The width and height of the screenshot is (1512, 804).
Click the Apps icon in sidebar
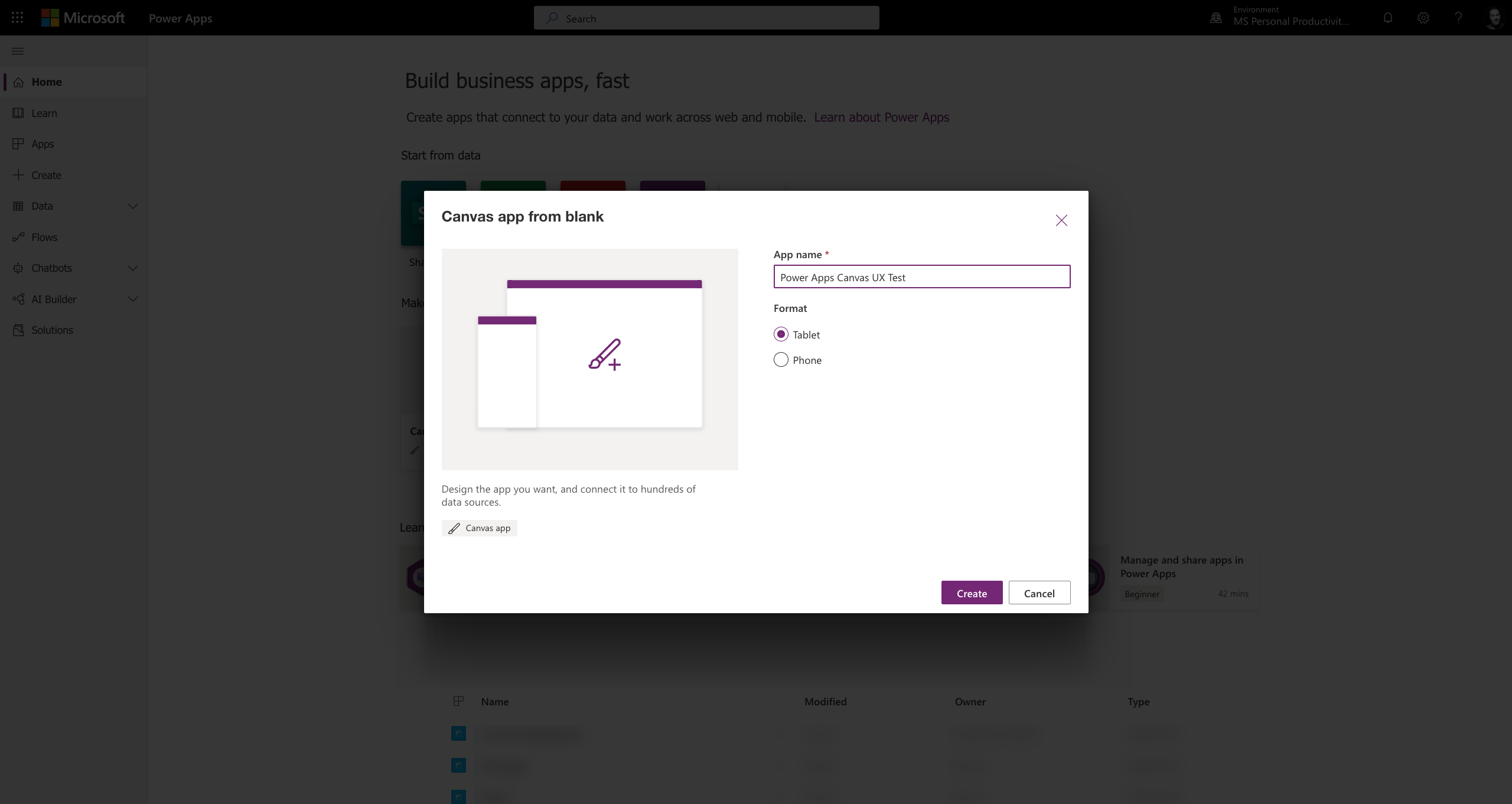[19, 144]
